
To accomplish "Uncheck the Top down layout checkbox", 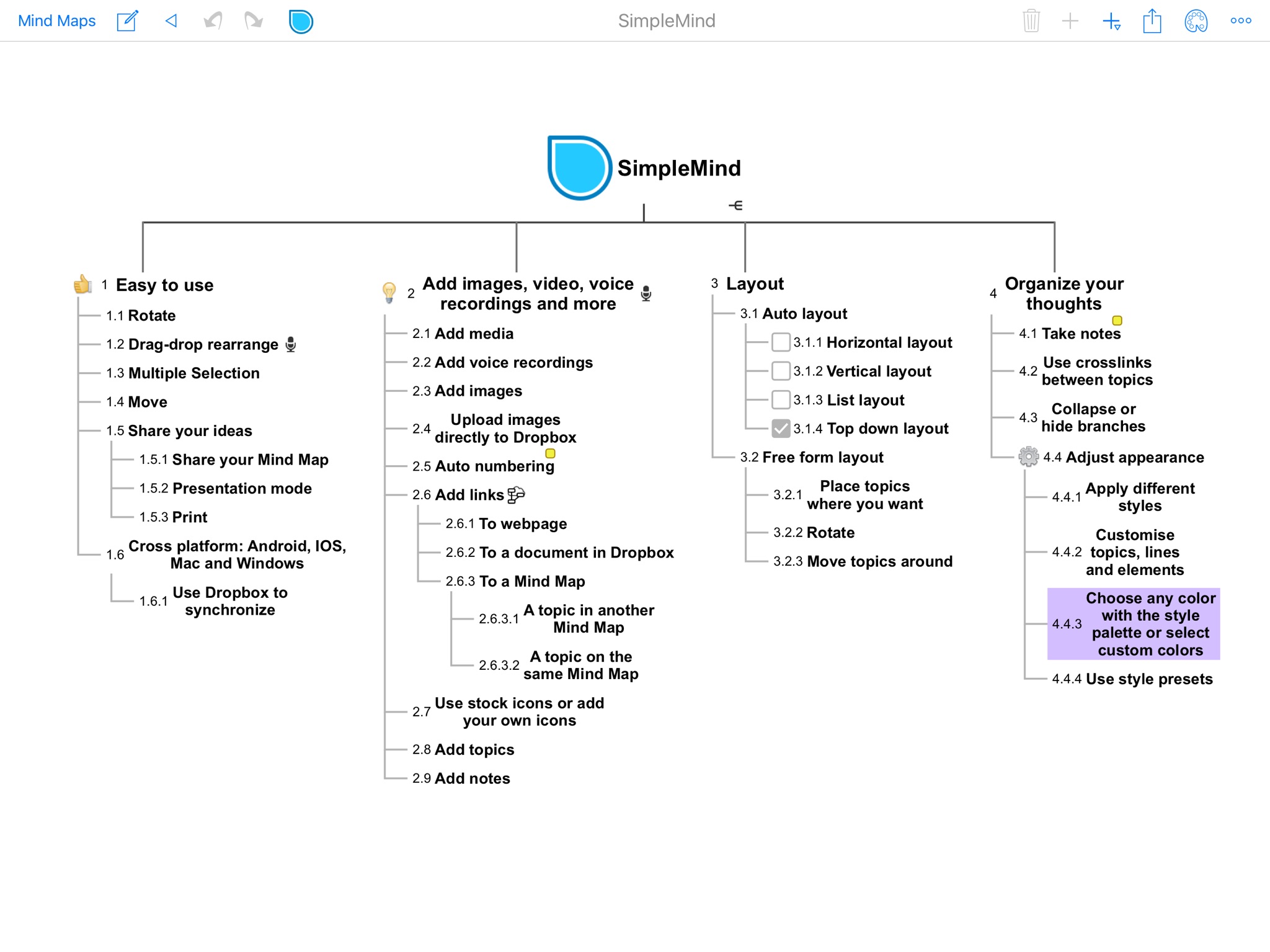I will click(781, 429).
